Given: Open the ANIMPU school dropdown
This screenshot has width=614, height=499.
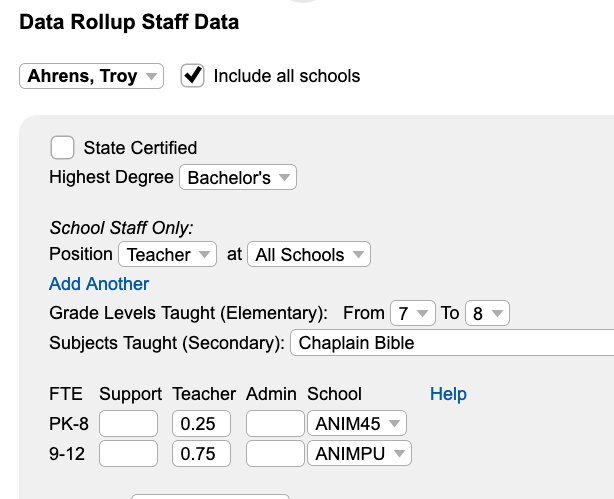Looking at the screenshot, I should pos(359,454).
